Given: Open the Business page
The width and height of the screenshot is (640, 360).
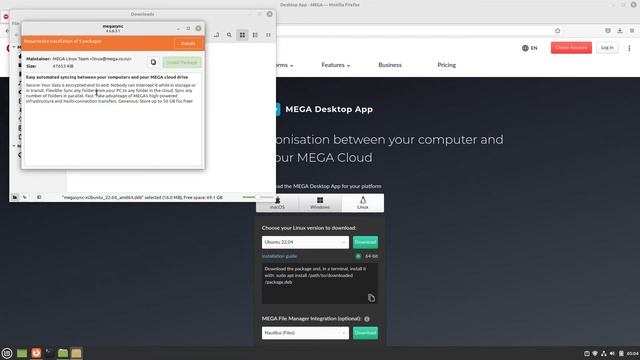Looking at the screenshot, I should coord(390,65).
